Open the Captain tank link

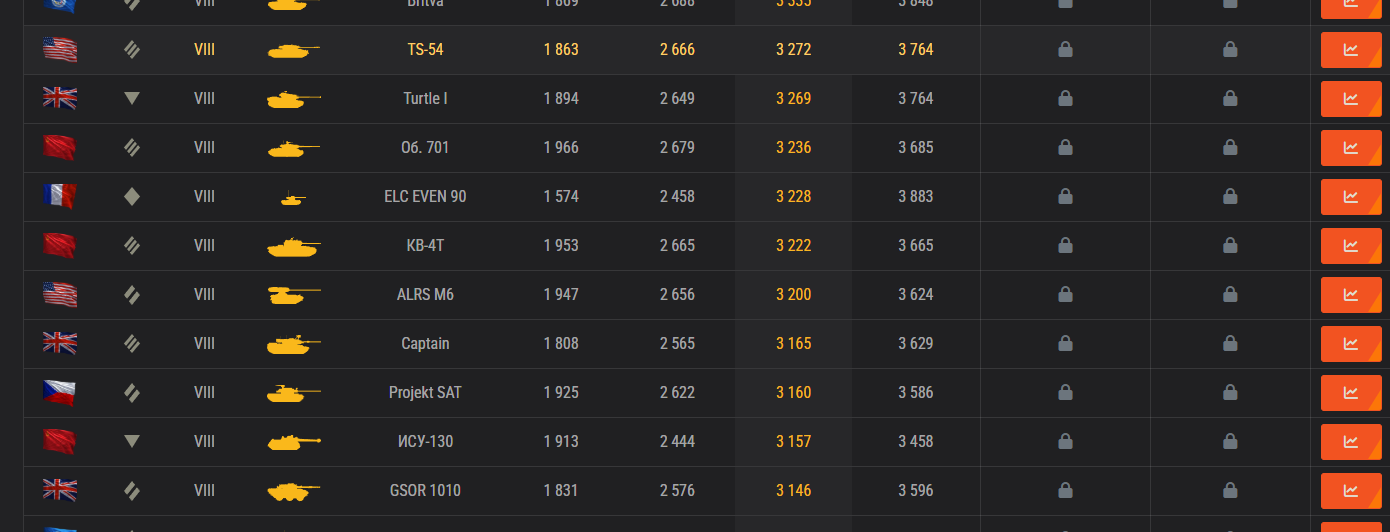pyautogui.click(x=425, y=343)
